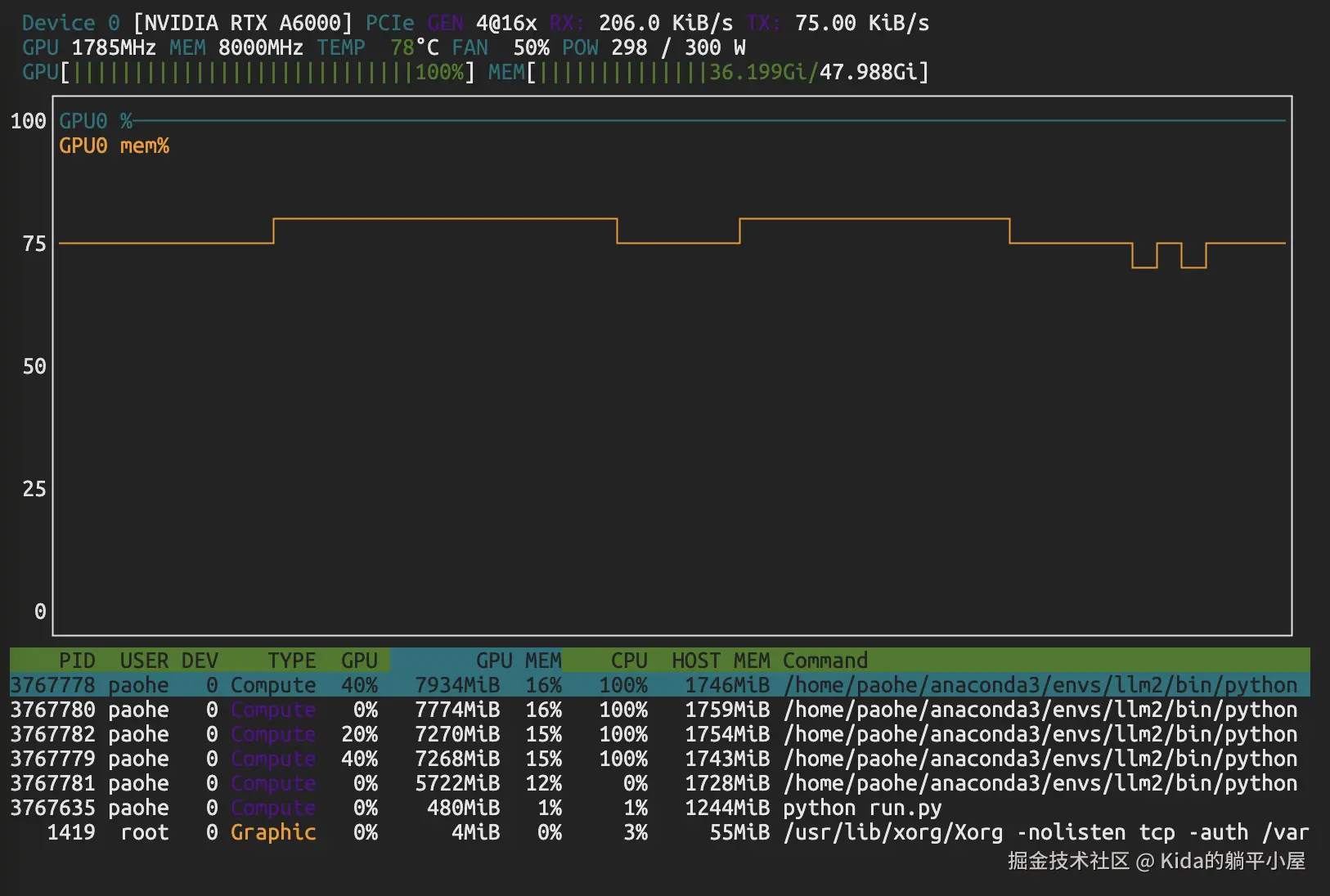Select the process row with PID 3767780

click(660, 710)
